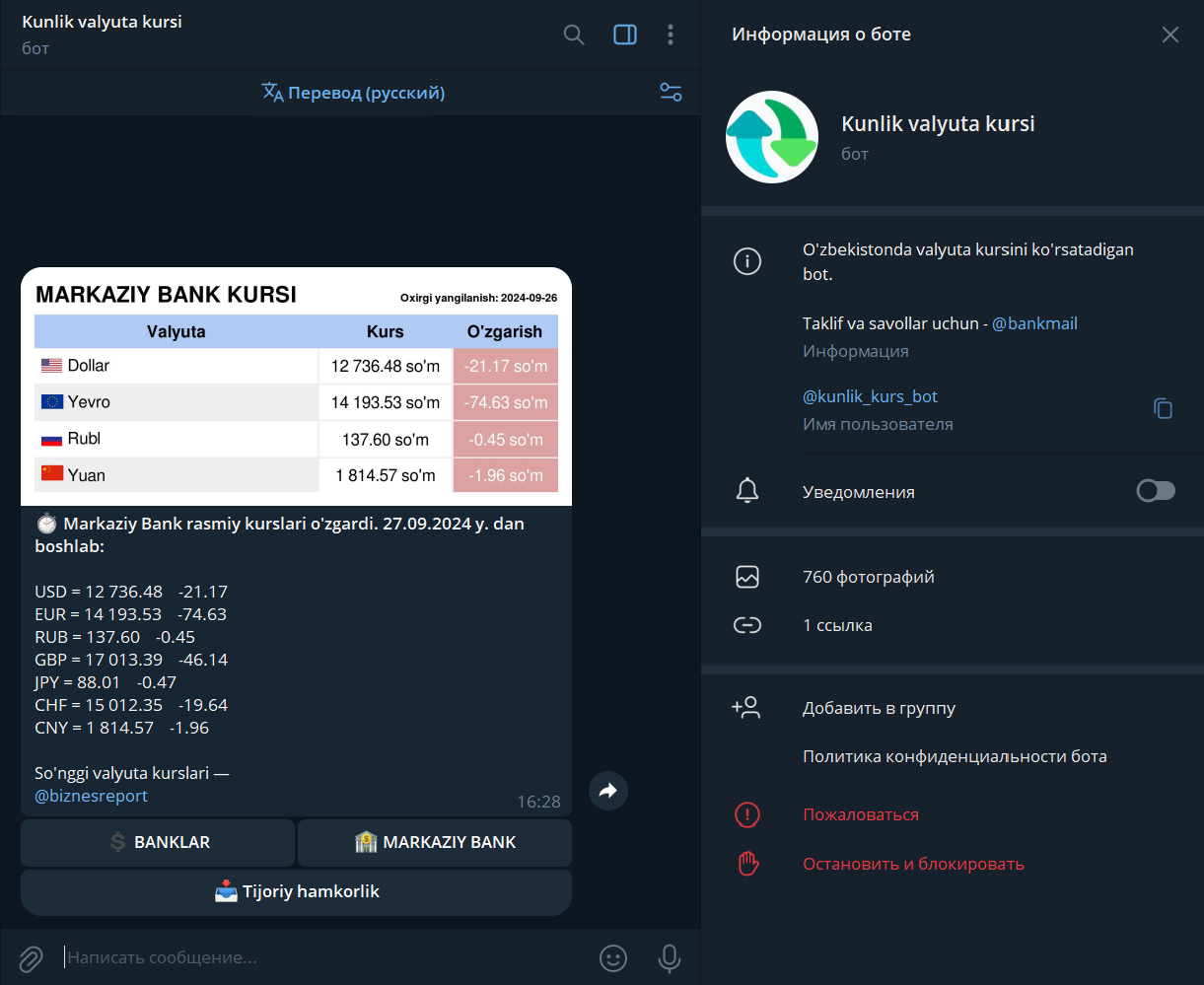Image resolution: width=1204 pixels, height=985 pixels.
Task: Click the chat title Kunlik valyuta kursi
Action: pyautogui.click(x=102, y=22)
